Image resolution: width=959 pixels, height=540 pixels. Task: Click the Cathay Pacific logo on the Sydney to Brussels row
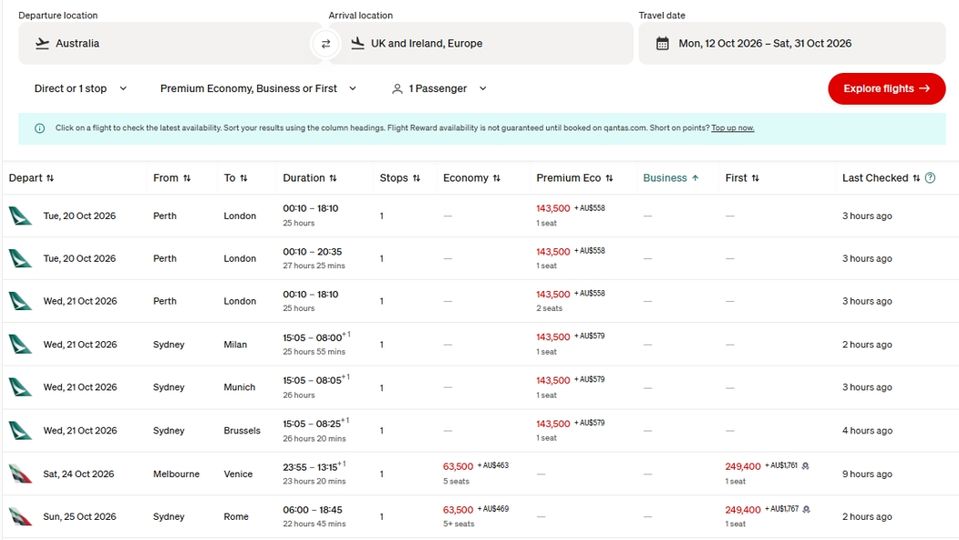click(x=20, y=431)
